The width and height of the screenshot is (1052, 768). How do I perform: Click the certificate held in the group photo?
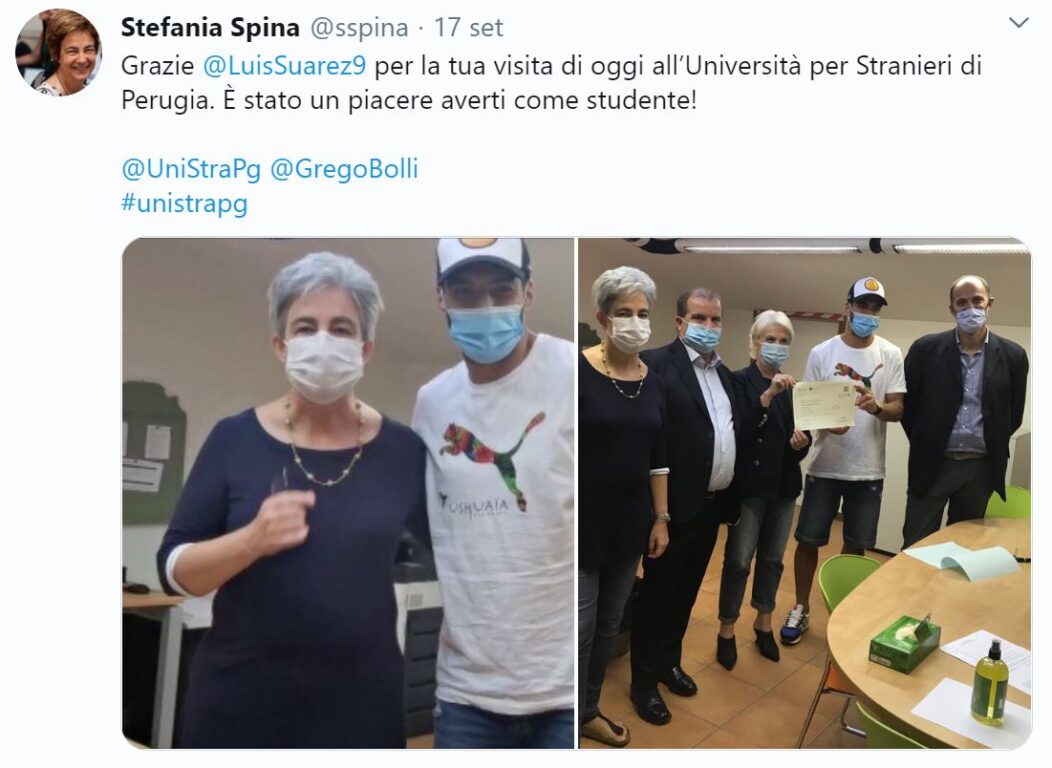(x=824, y=406)
